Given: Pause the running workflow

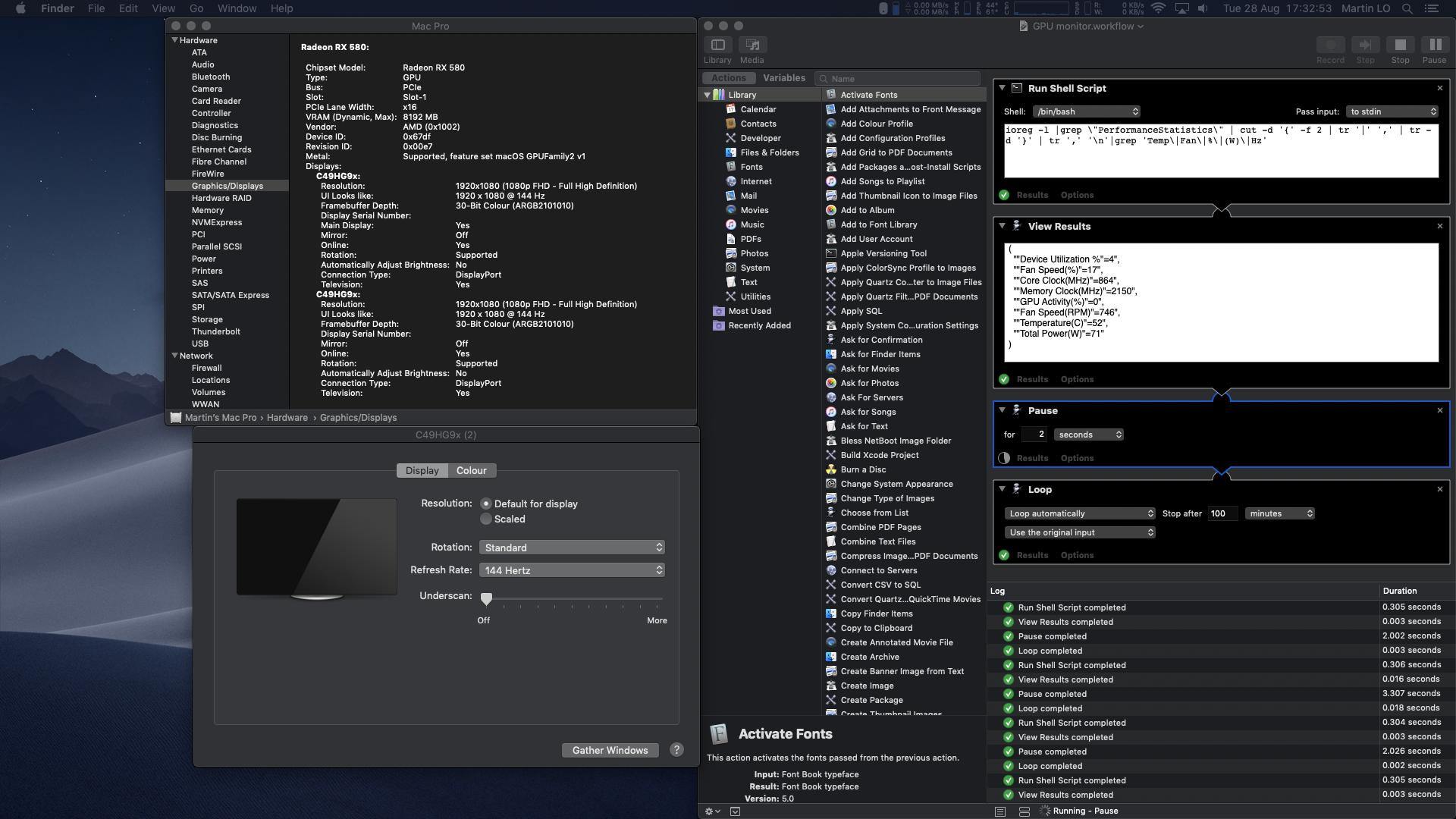Looking at the screenshot, I should (x=1434, y=45).
